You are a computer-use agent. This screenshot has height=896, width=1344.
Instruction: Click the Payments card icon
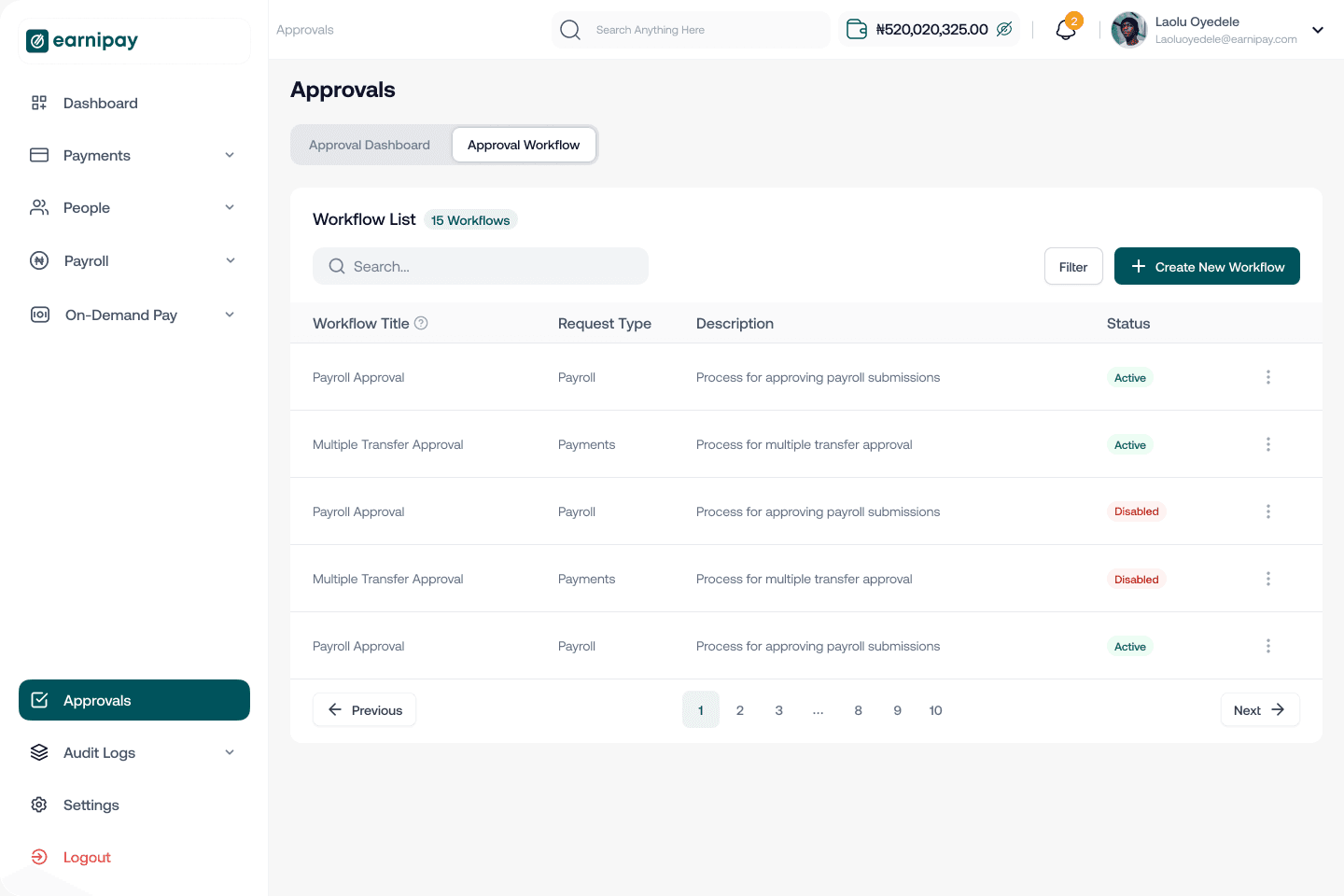39,155
